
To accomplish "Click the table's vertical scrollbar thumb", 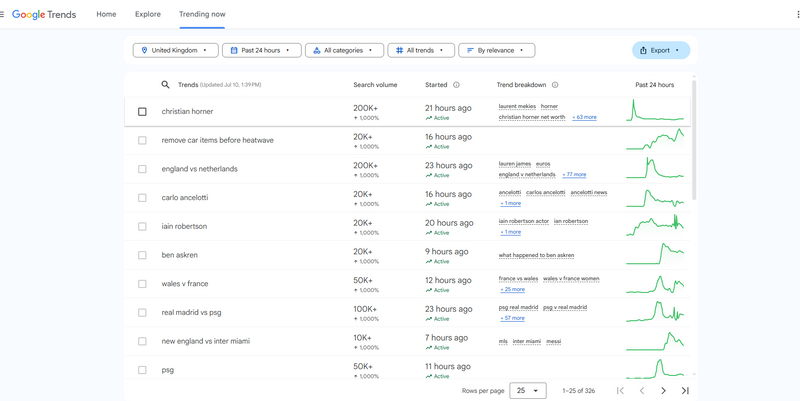I will [x=693, y=140].
